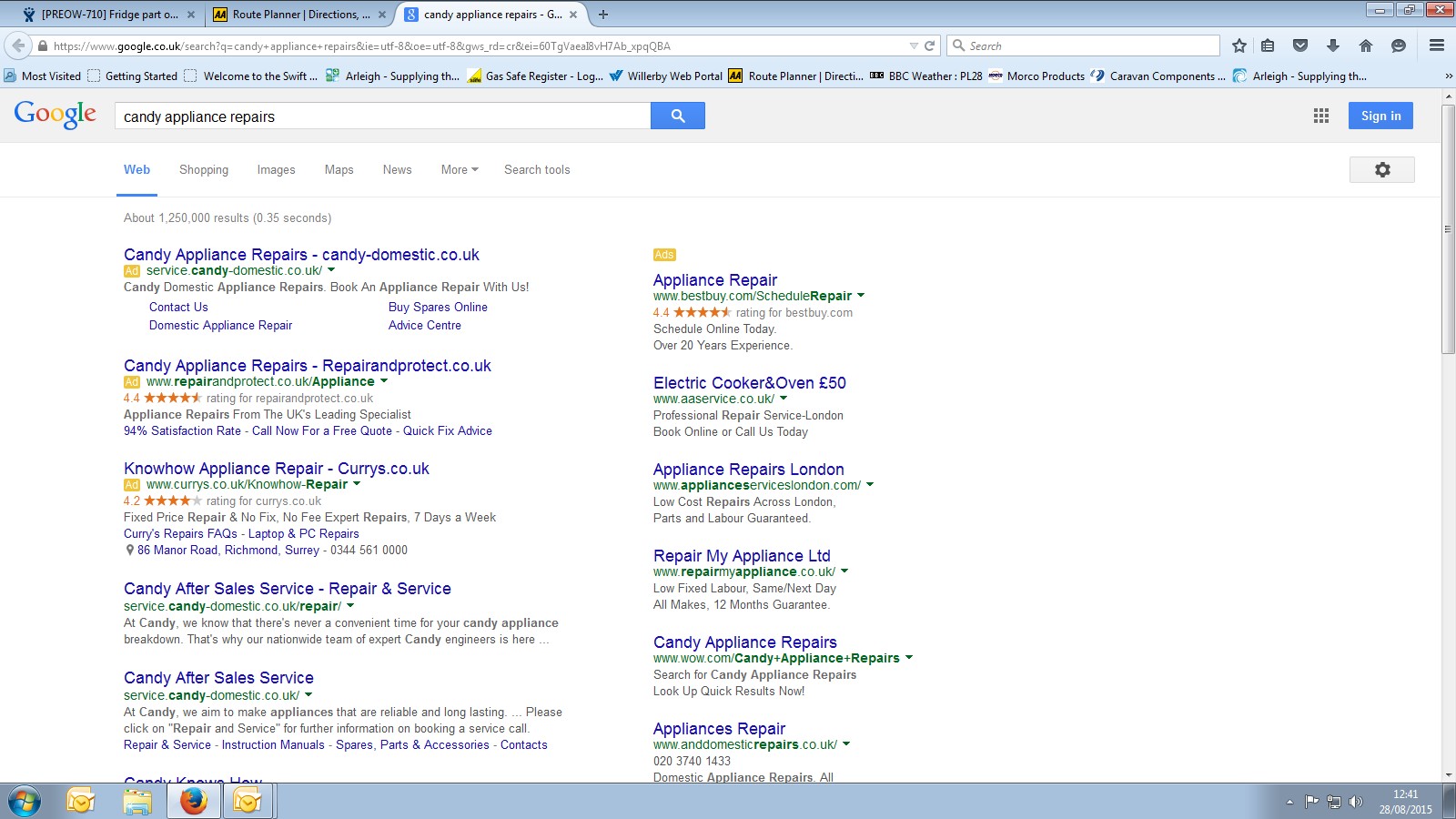Expand arrow beside anddomesticrepairs.co.uk URL

click(x=846, y=744)
